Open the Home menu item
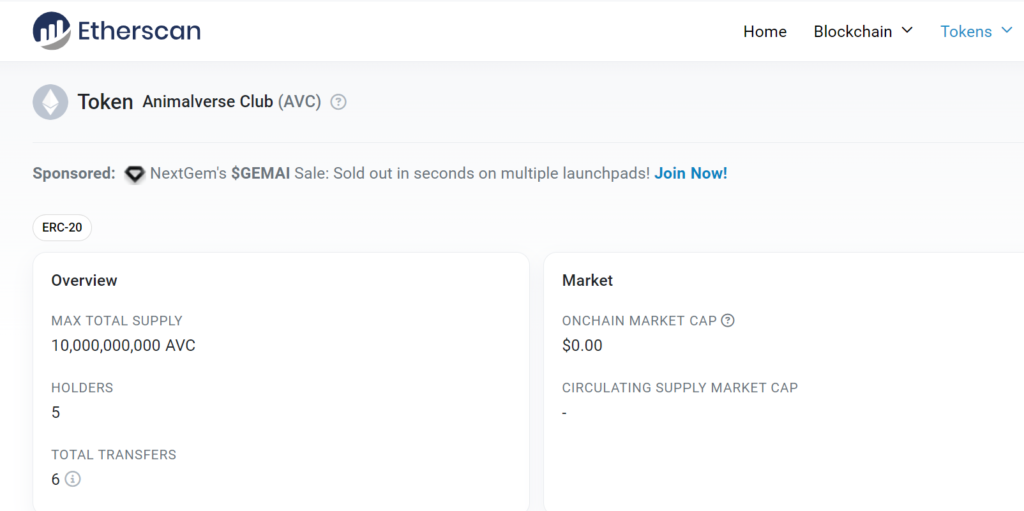The width and height of the screenshot is (1024, 511). pyautogui.click(x=765, y=31)
